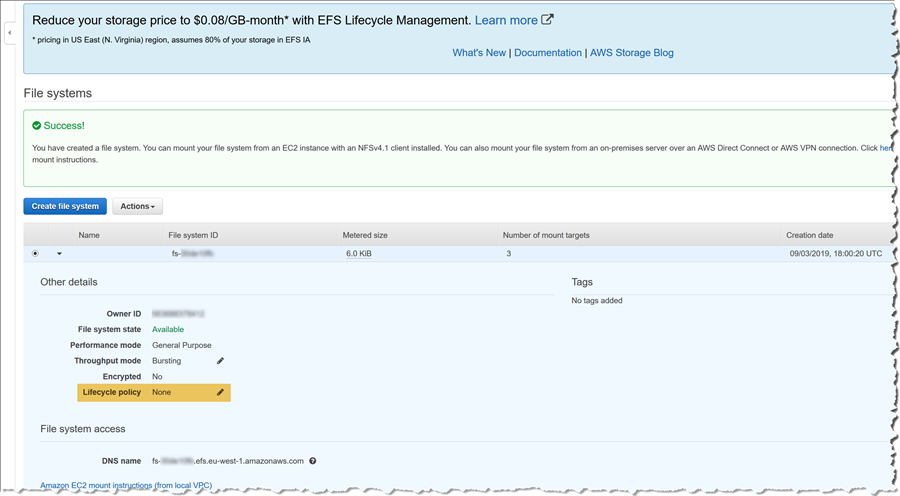Click the Bursting throughput mode value
The height and width of the screenshot is (496, 900).
click(x=166, y=361)
